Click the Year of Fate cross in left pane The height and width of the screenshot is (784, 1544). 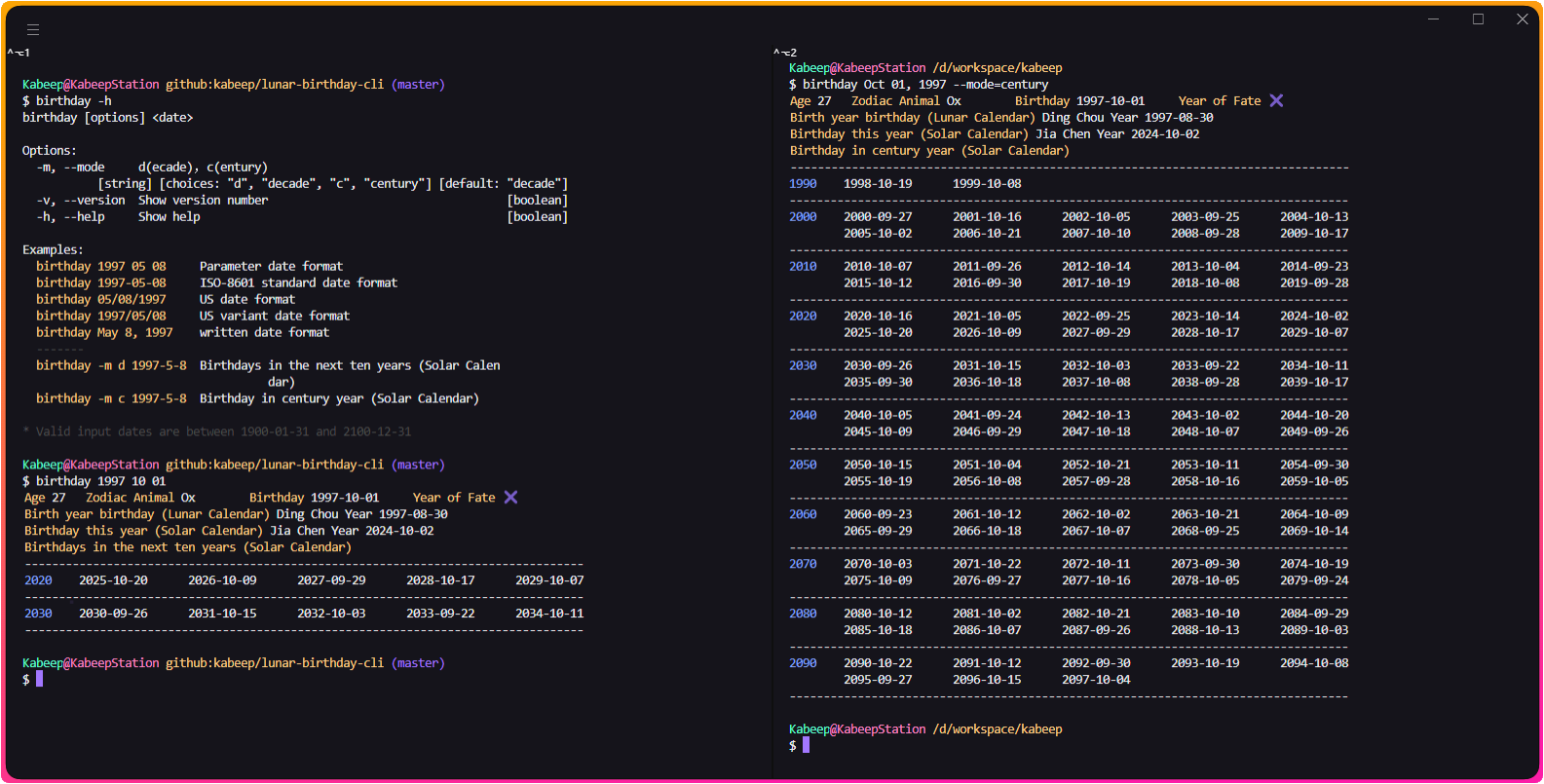click(510, 498)
